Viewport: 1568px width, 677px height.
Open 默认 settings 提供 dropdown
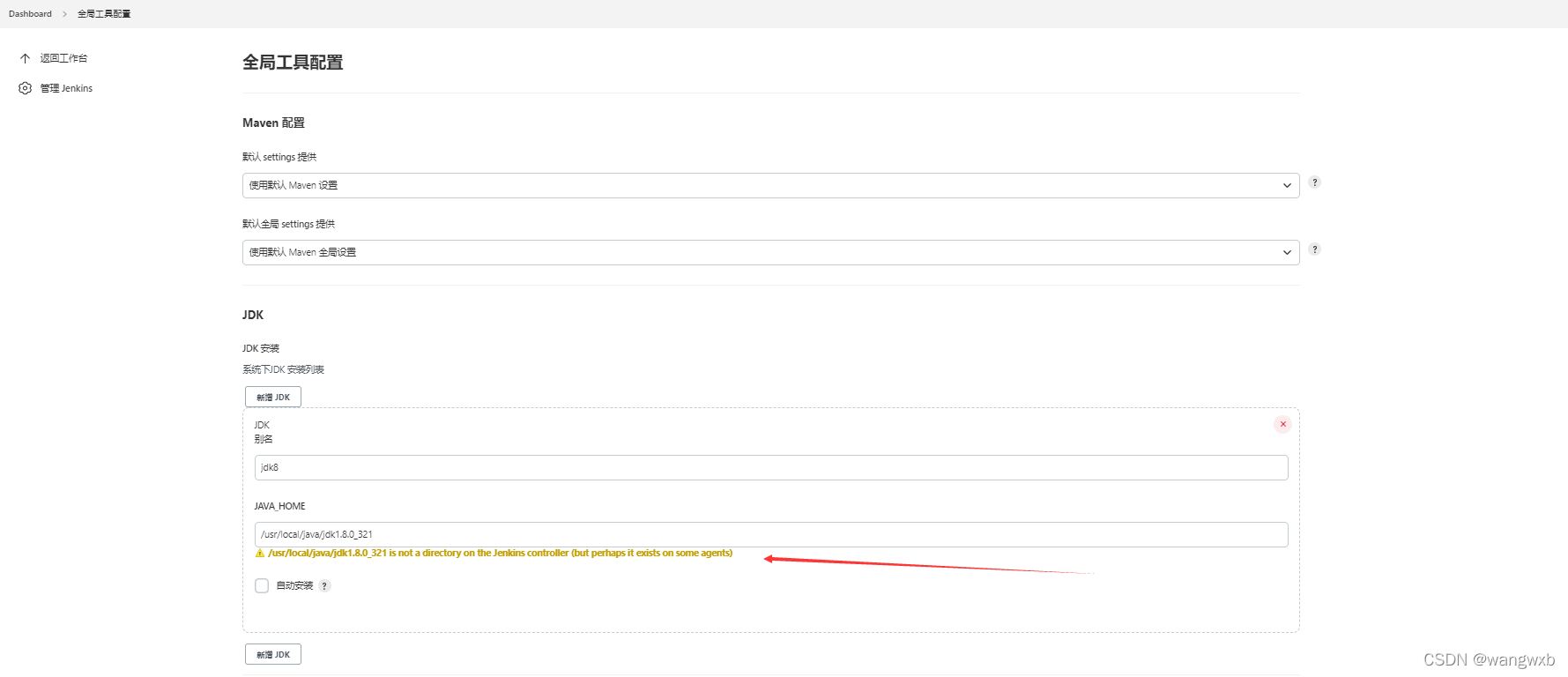coord(770,185)
